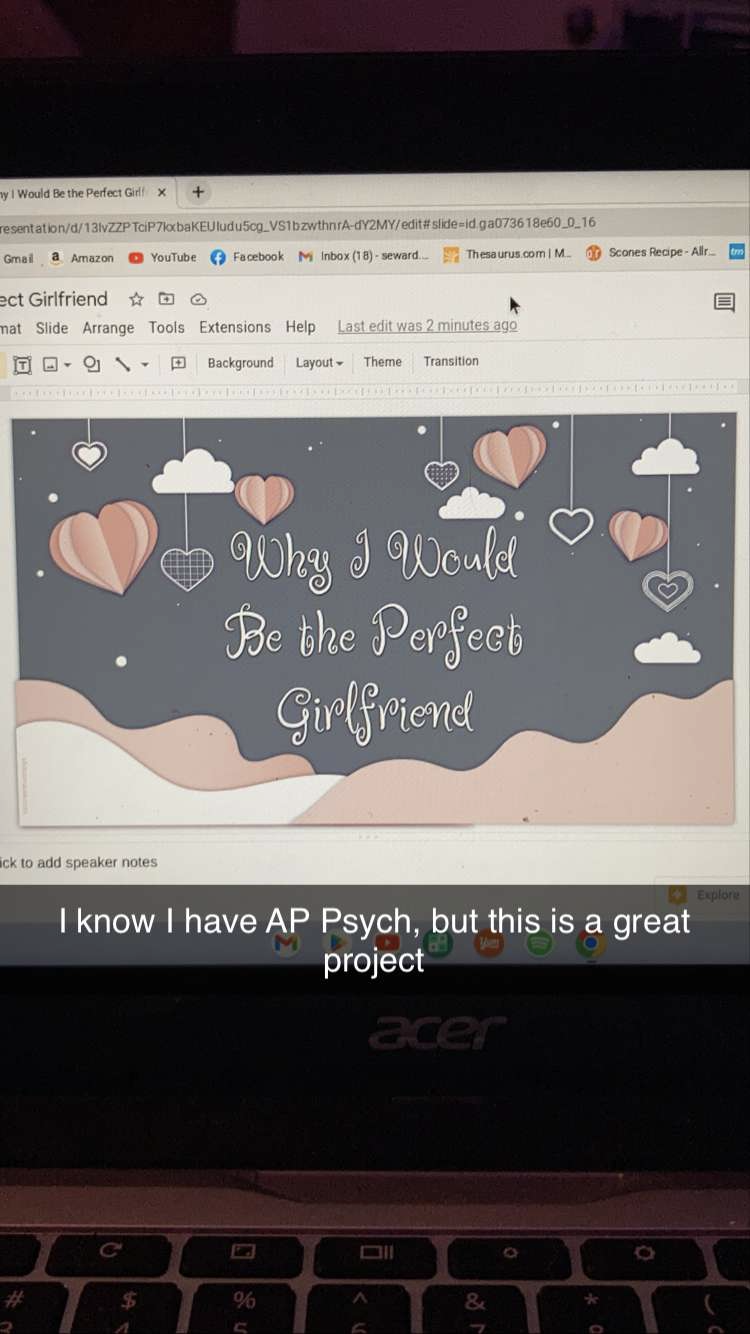Open the Slide menu
The width and height of the screenshot is (750, 1334).
52,328
